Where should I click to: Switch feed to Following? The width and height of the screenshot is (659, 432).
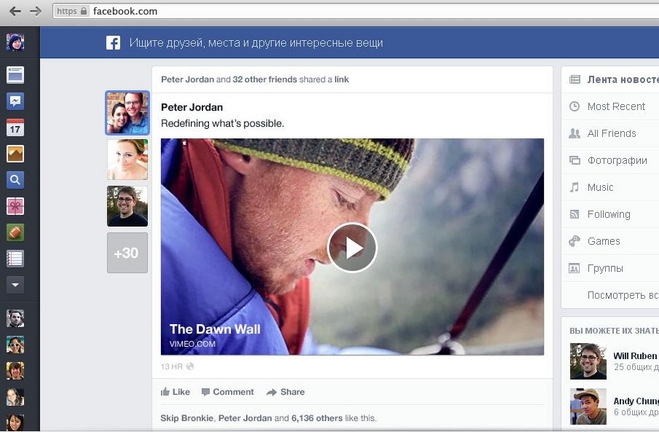(609, 214)
